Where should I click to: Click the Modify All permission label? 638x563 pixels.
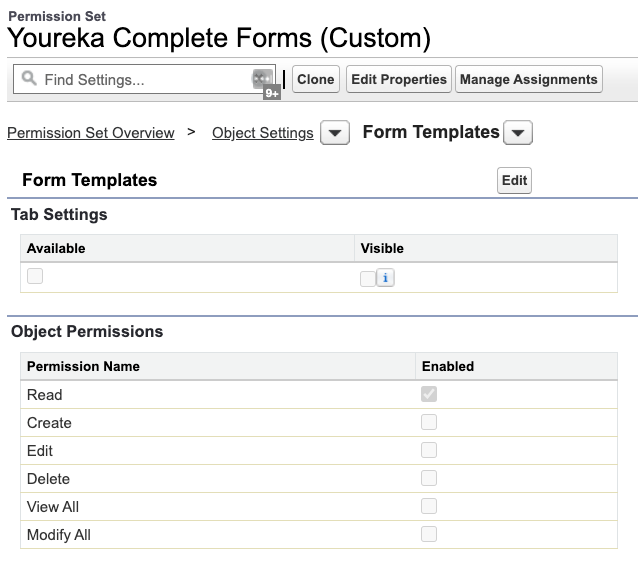(59, 535)
